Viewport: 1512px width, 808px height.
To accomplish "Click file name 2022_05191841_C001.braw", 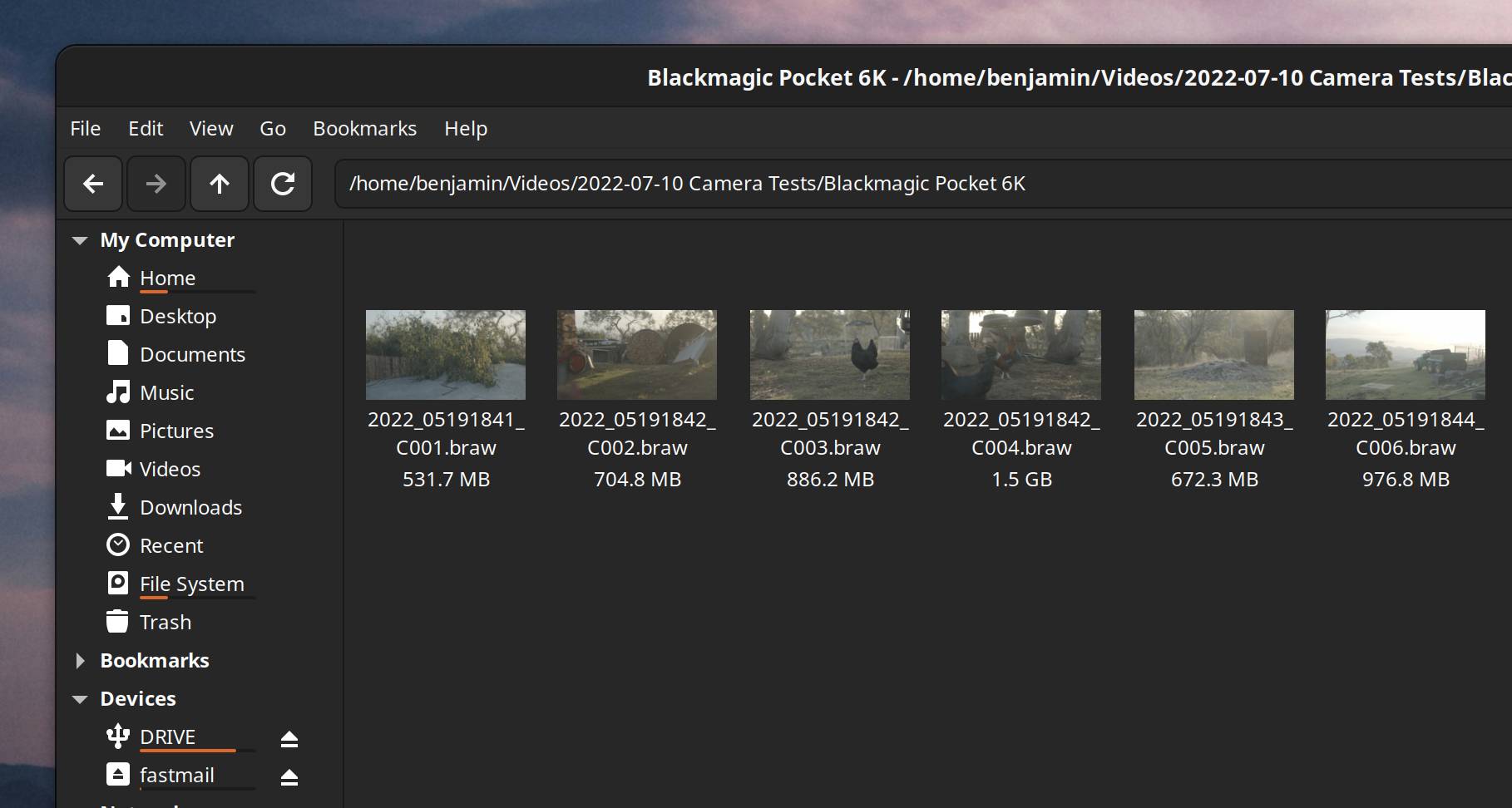I will point(446,433).
